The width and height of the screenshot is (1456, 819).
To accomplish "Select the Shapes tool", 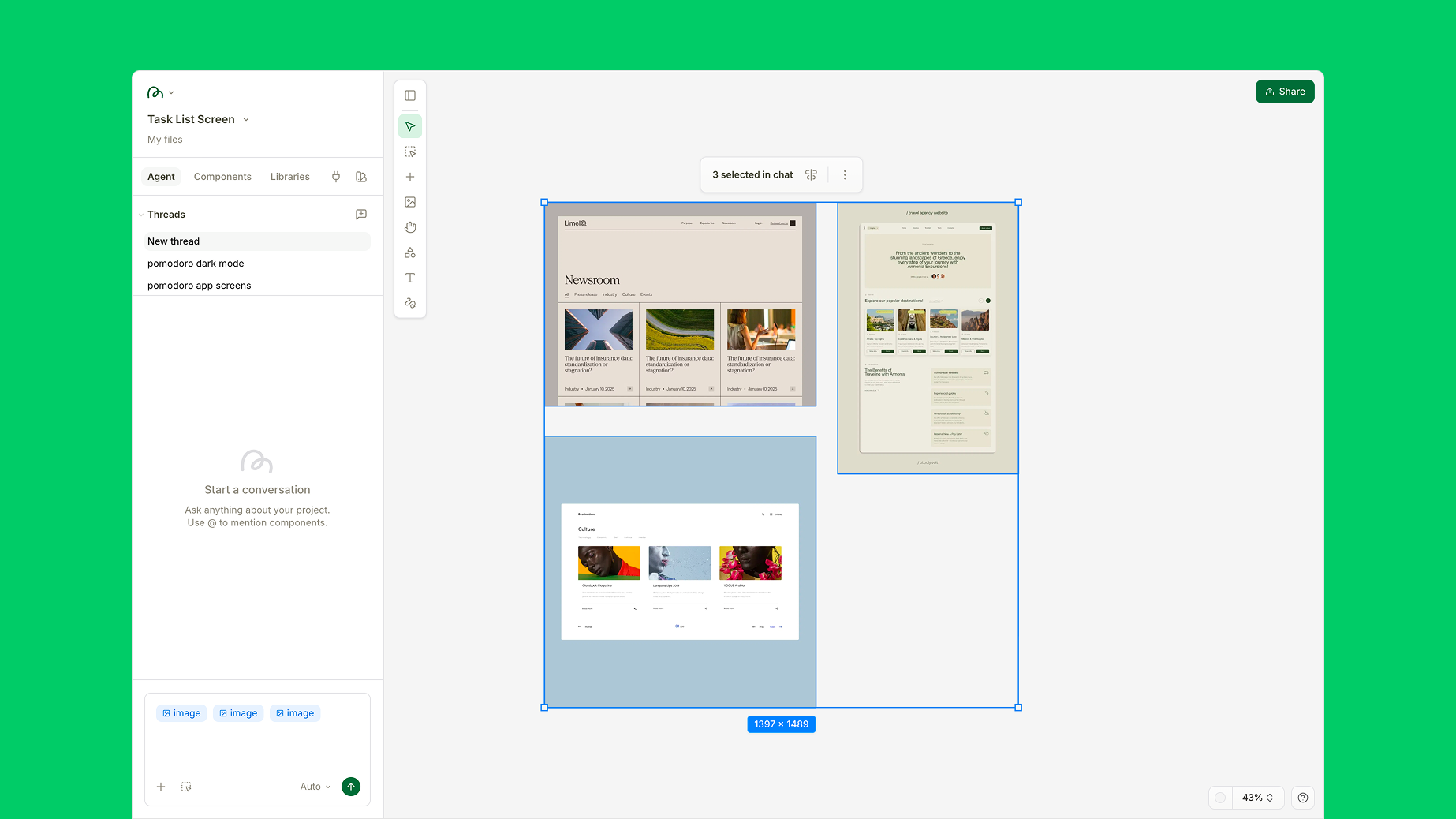I will [x=410, y=252].
